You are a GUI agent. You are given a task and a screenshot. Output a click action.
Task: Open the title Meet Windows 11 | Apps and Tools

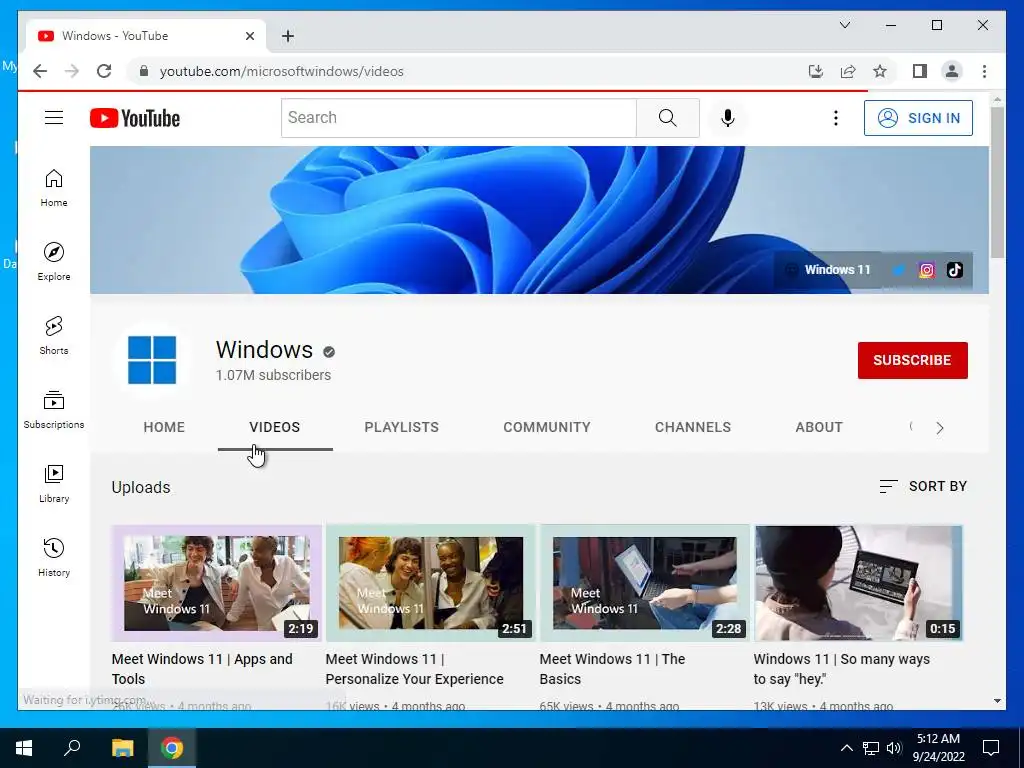[202, 669]
